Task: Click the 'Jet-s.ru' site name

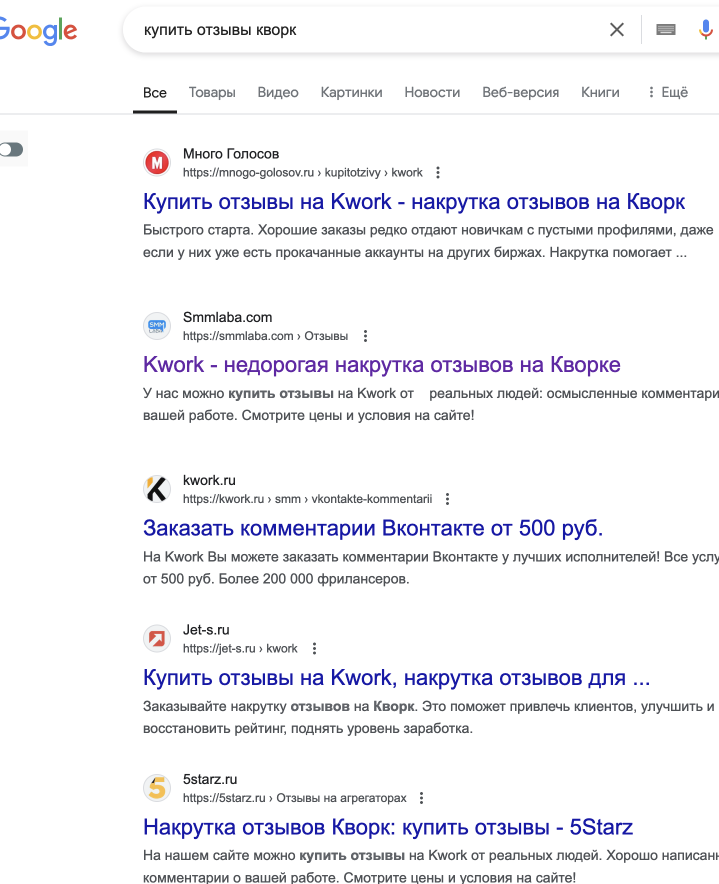Action: [x=206, y=630]
